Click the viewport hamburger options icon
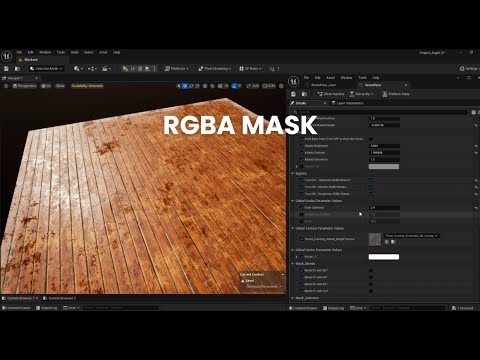 pos(6,86)
